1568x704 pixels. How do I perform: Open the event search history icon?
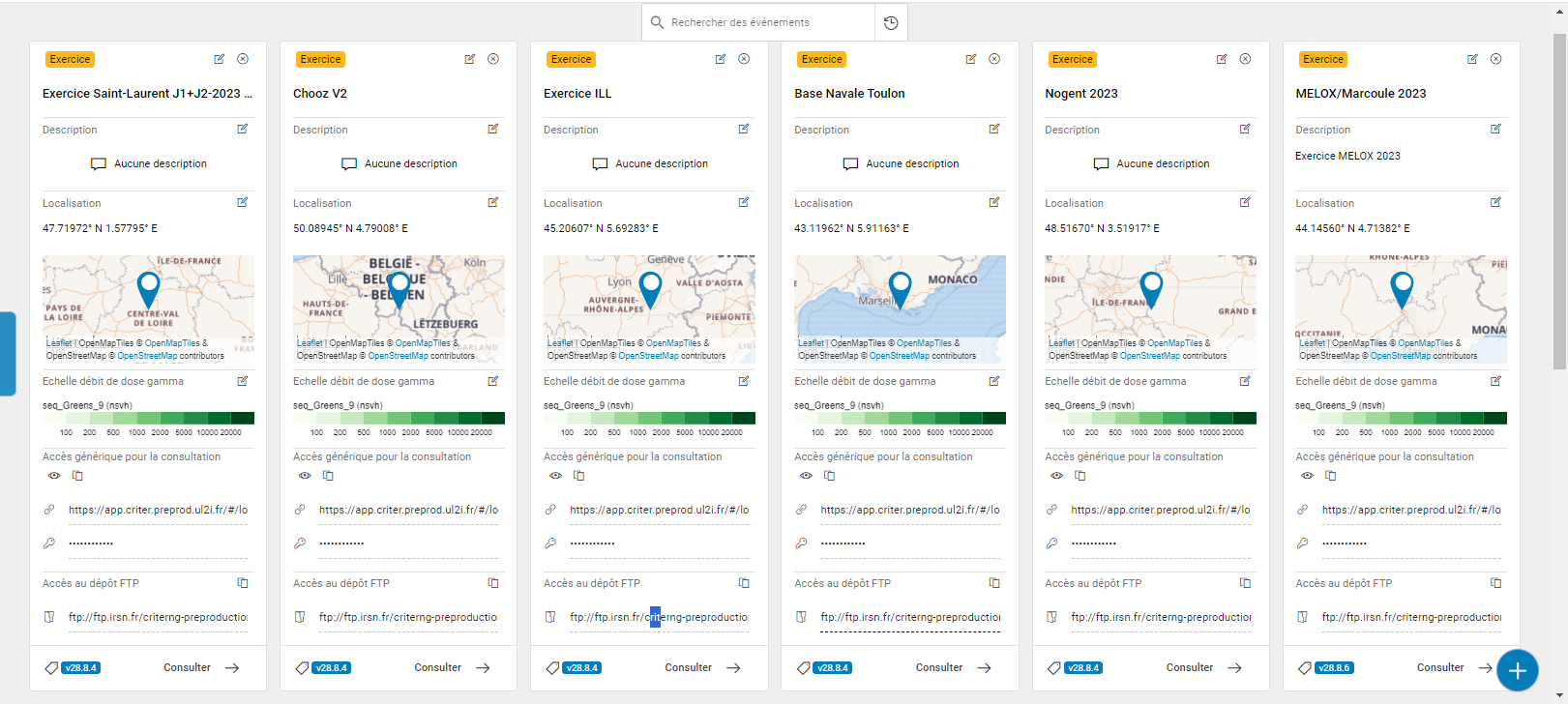[x=891, y=22]
